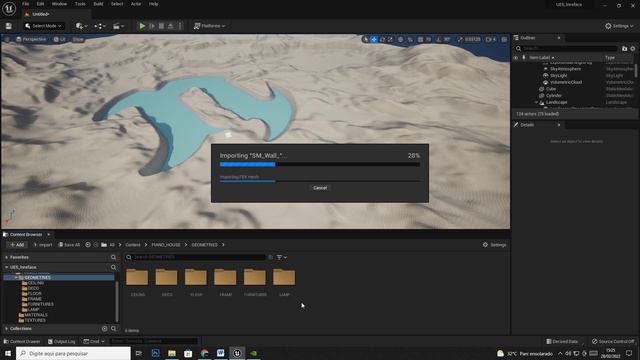Open the Help menu
Screen dimensions: 640x360
(153, 4)
